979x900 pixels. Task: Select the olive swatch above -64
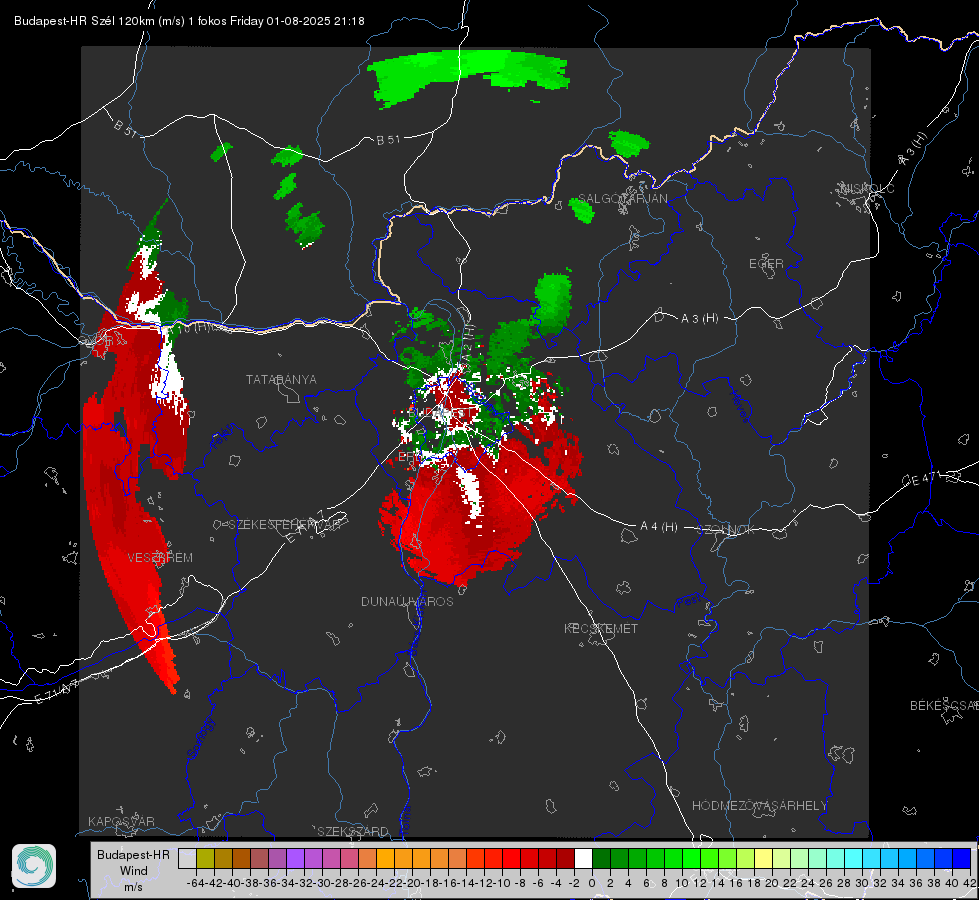[x=205, y=858]
